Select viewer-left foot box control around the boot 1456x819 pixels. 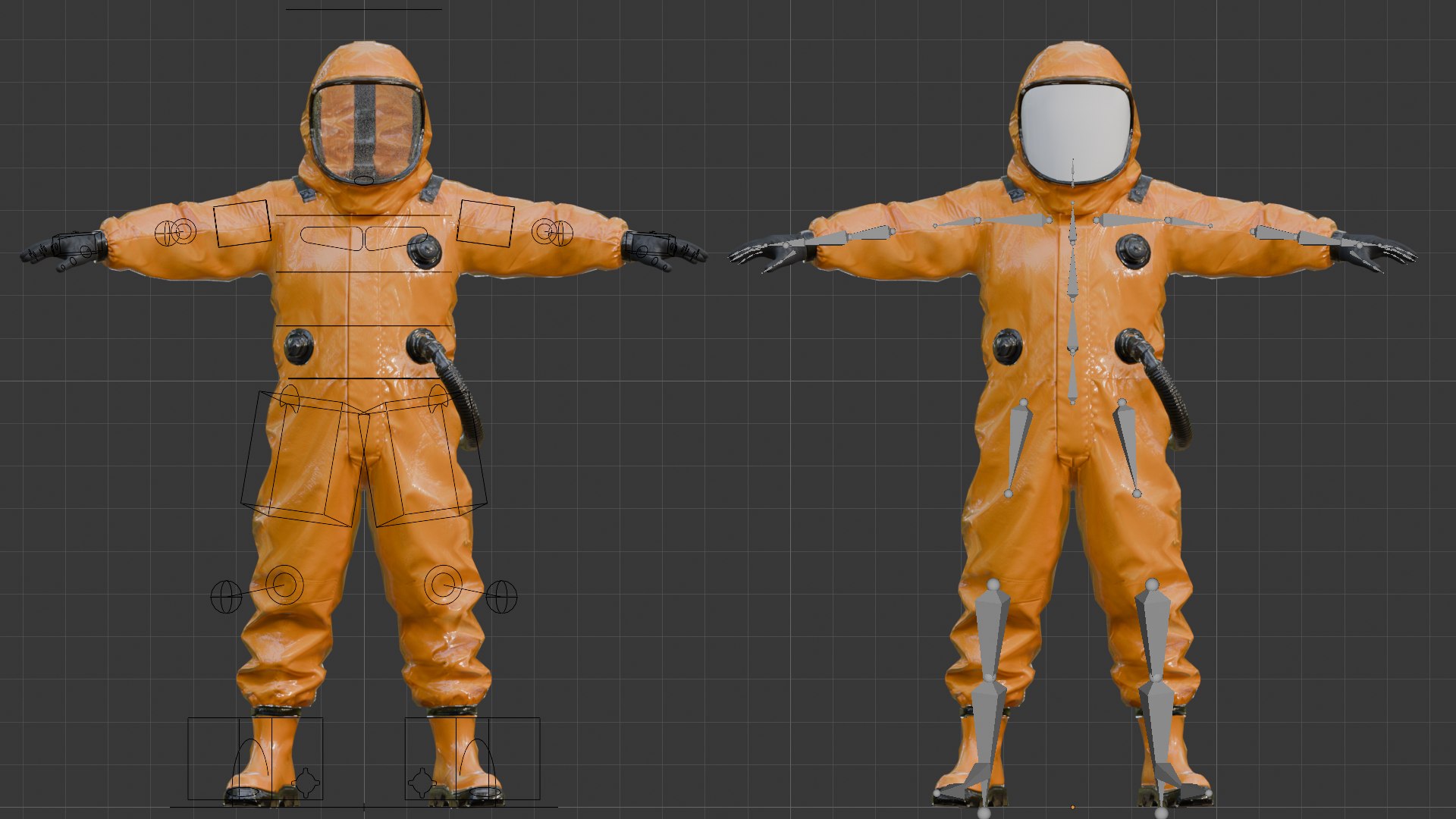click(256, 758)
